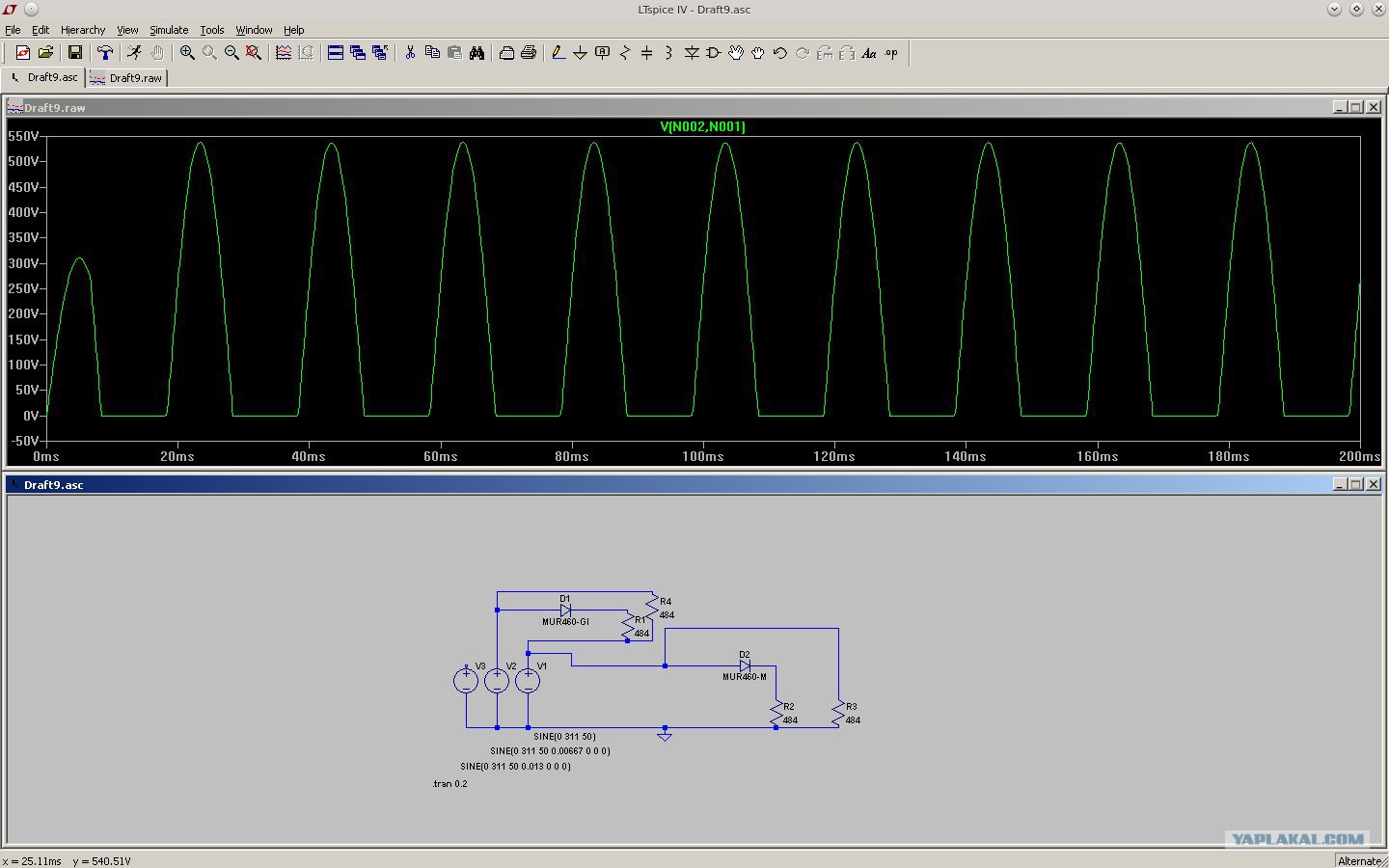Image resolution: width=1389 pixels, height=868 pixels.
Task: Click the Text Aa tool
Action: 869,53
